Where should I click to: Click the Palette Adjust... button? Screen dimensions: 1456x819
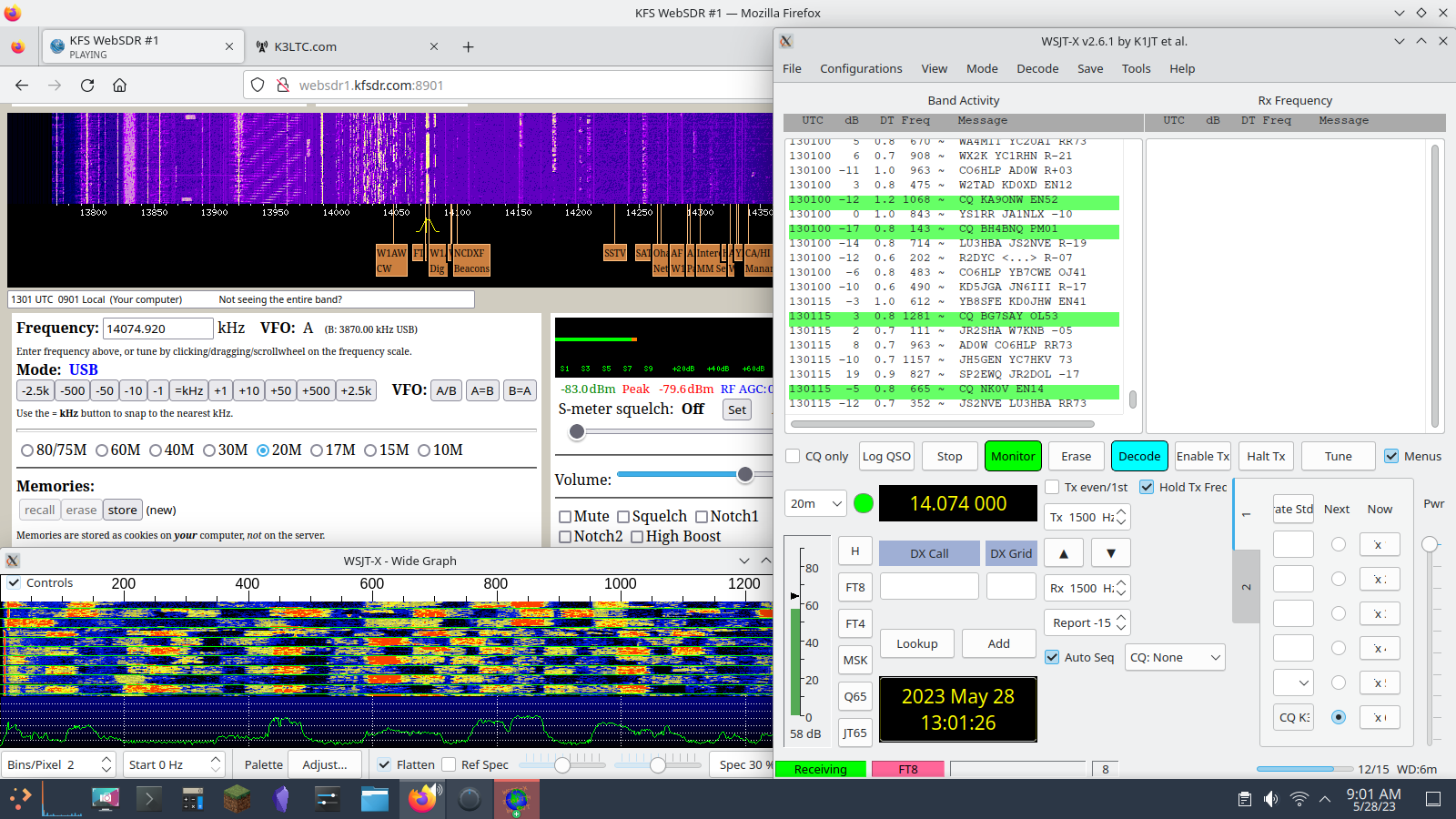tap(324, 764)
